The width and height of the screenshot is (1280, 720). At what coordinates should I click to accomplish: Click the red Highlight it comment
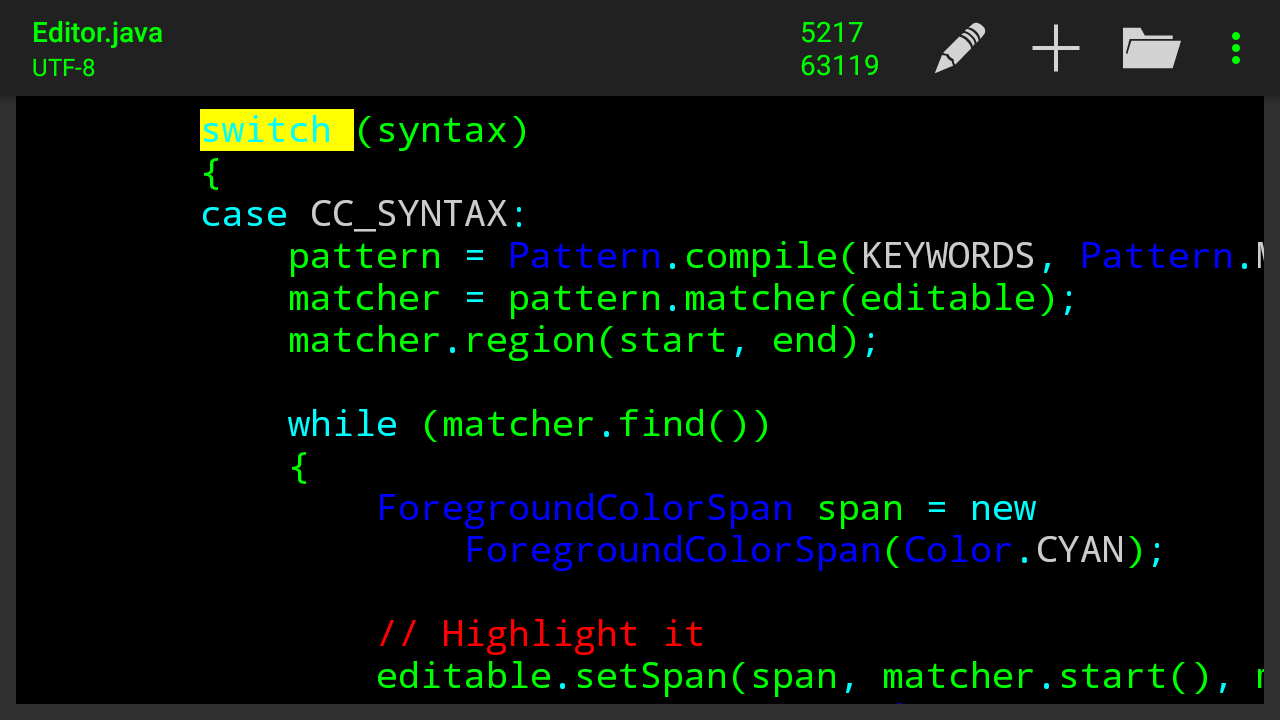coord(540,634)
